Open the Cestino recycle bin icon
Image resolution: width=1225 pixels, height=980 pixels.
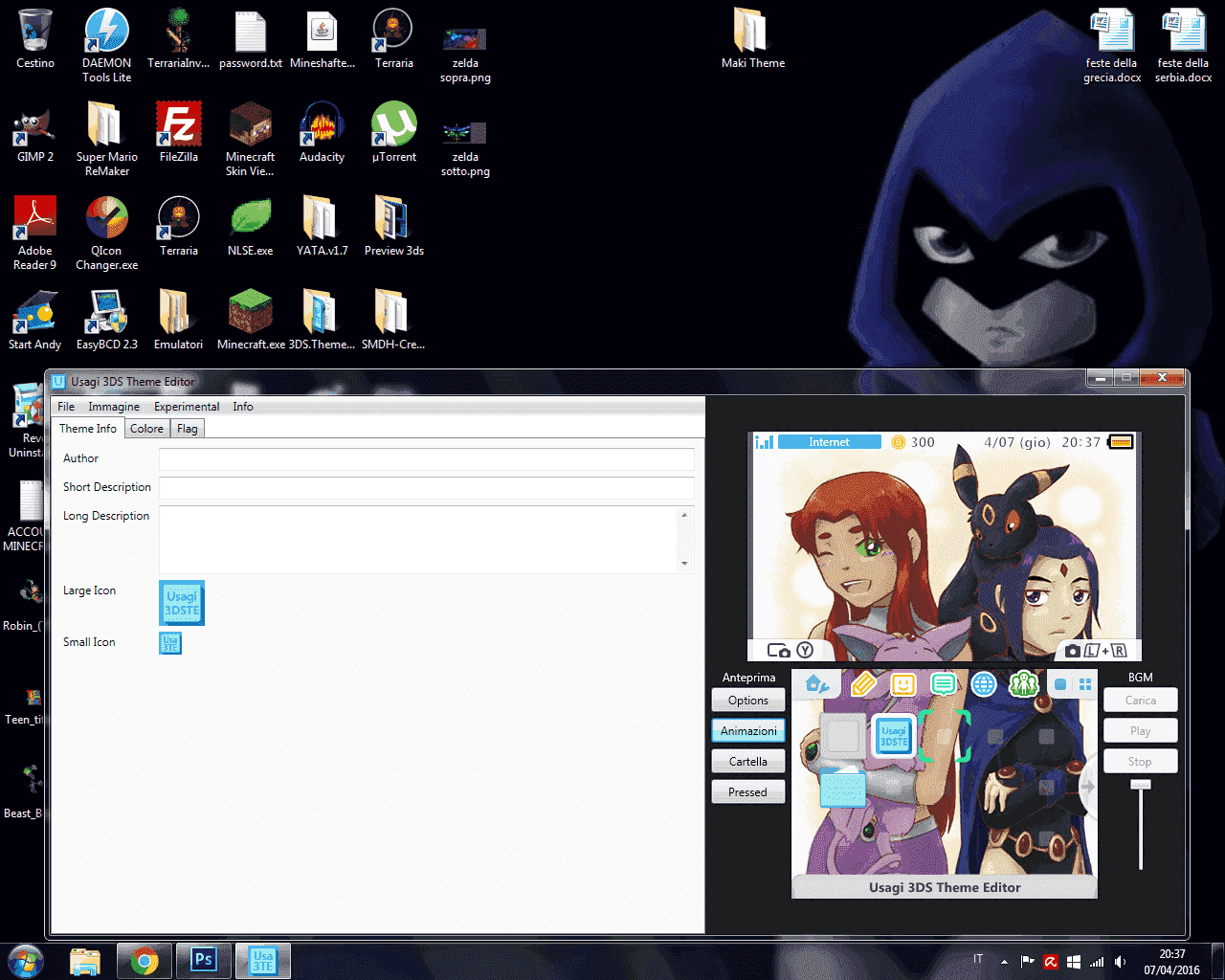click(x=35, y=38)
